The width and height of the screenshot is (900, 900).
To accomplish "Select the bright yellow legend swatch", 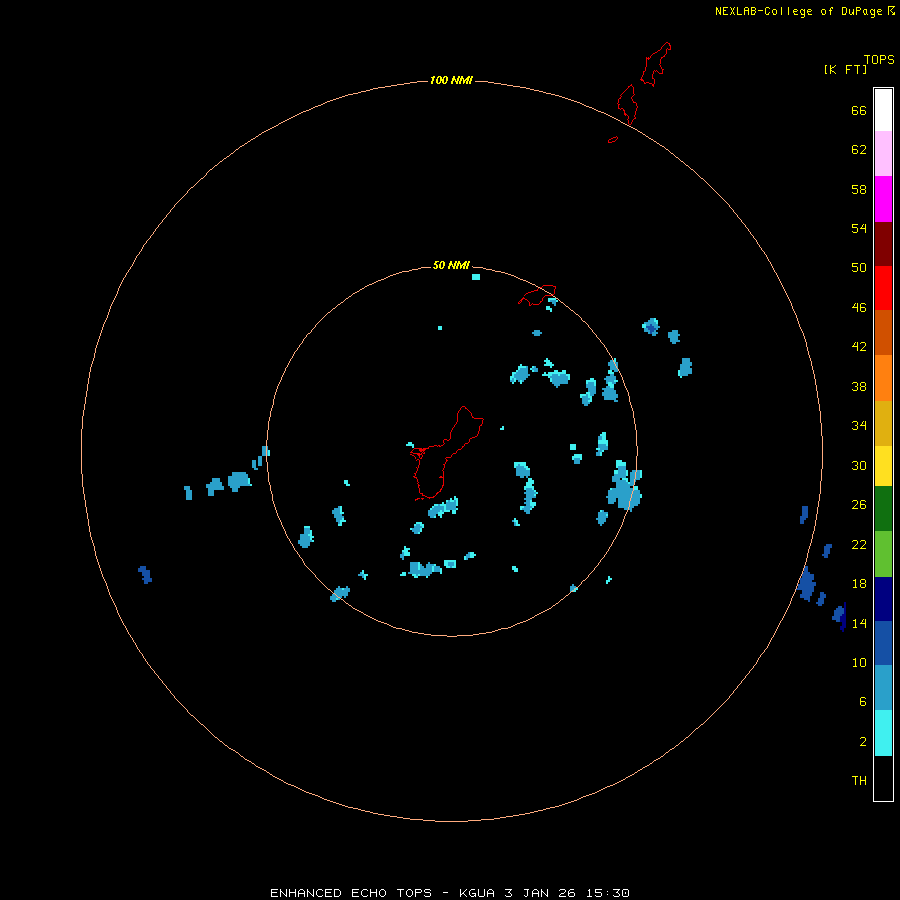I will tap(883, 466).
